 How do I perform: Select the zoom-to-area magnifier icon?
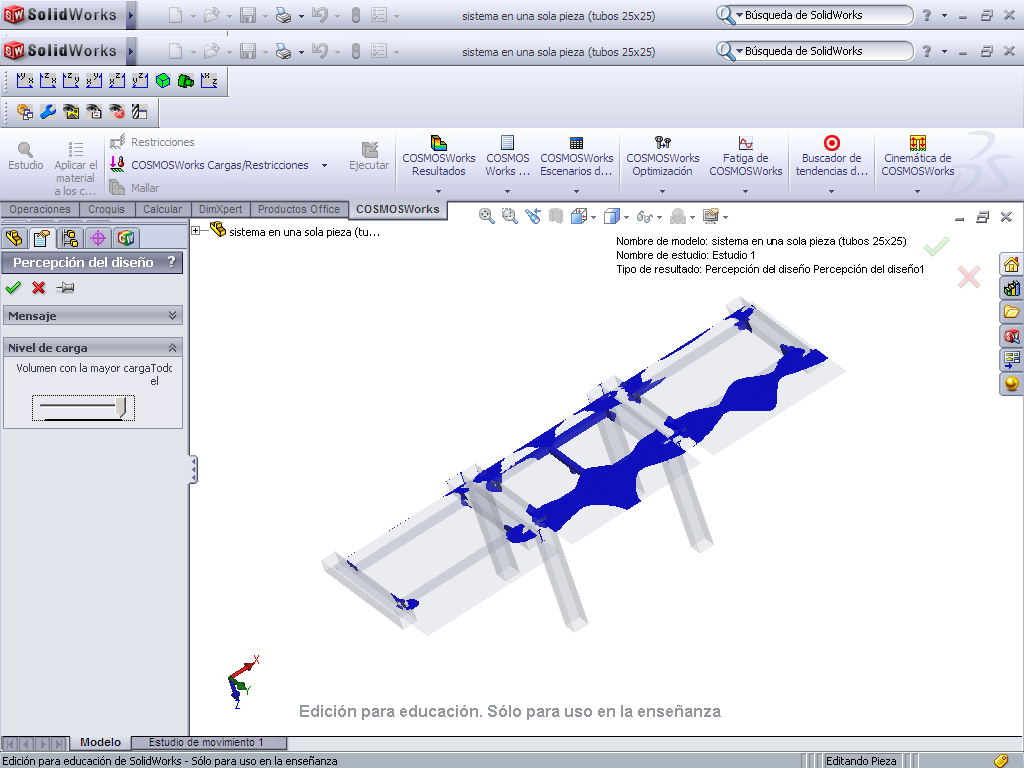pyautogui.click(x=508, y=216)
